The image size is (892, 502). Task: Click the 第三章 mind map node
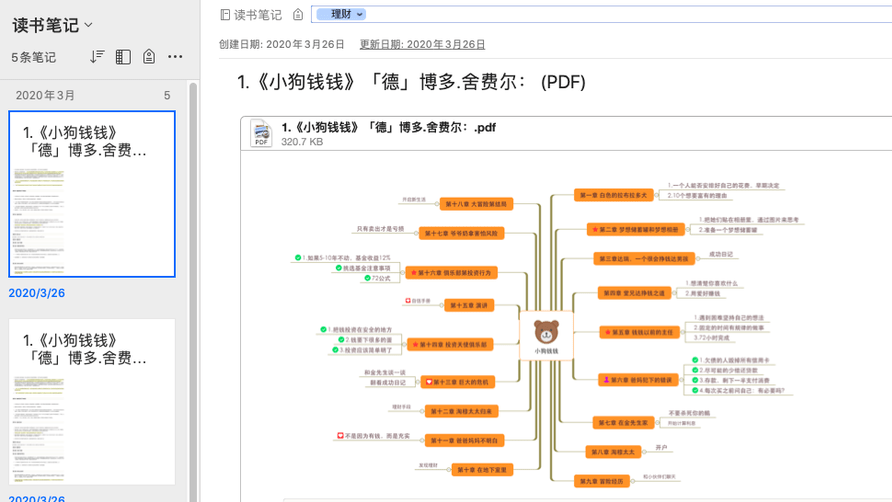pos(644,258)
